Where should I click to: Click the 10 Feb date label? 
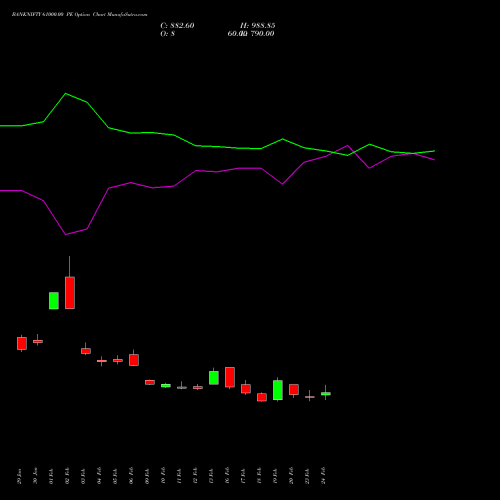coord(163,476)
